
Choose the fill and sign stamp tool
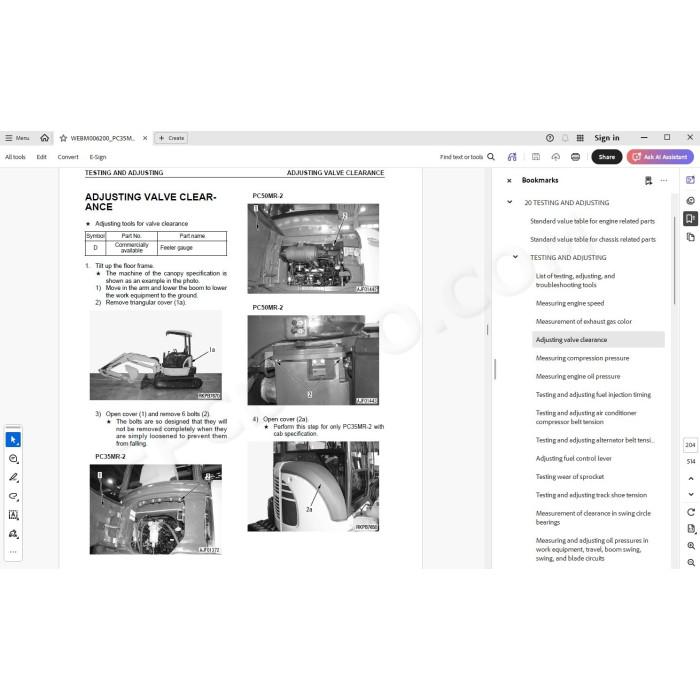13,534
